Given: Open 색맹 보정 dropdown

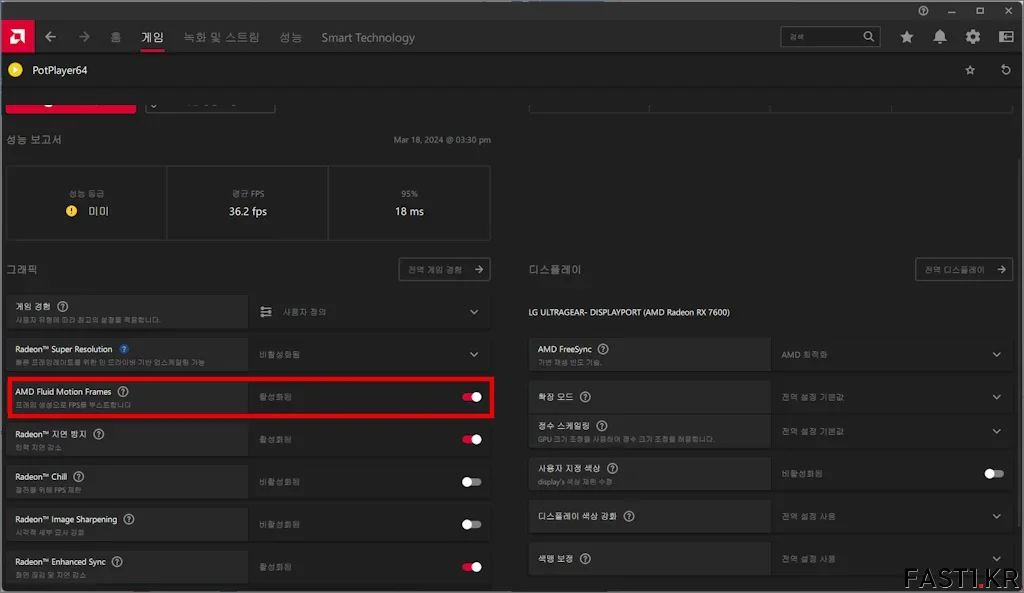Looking at the screenshot, I should tap(891, 559).
